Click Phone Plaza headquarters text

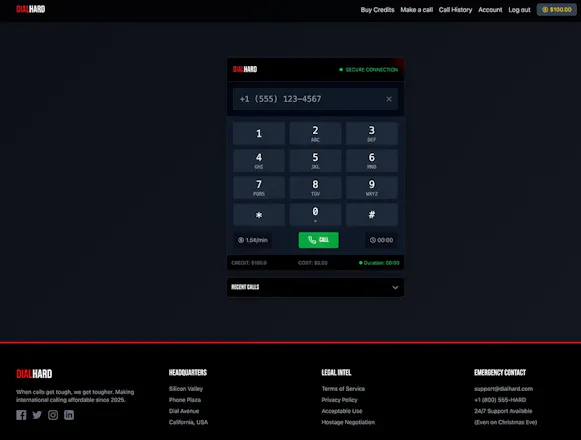(185, 400)
